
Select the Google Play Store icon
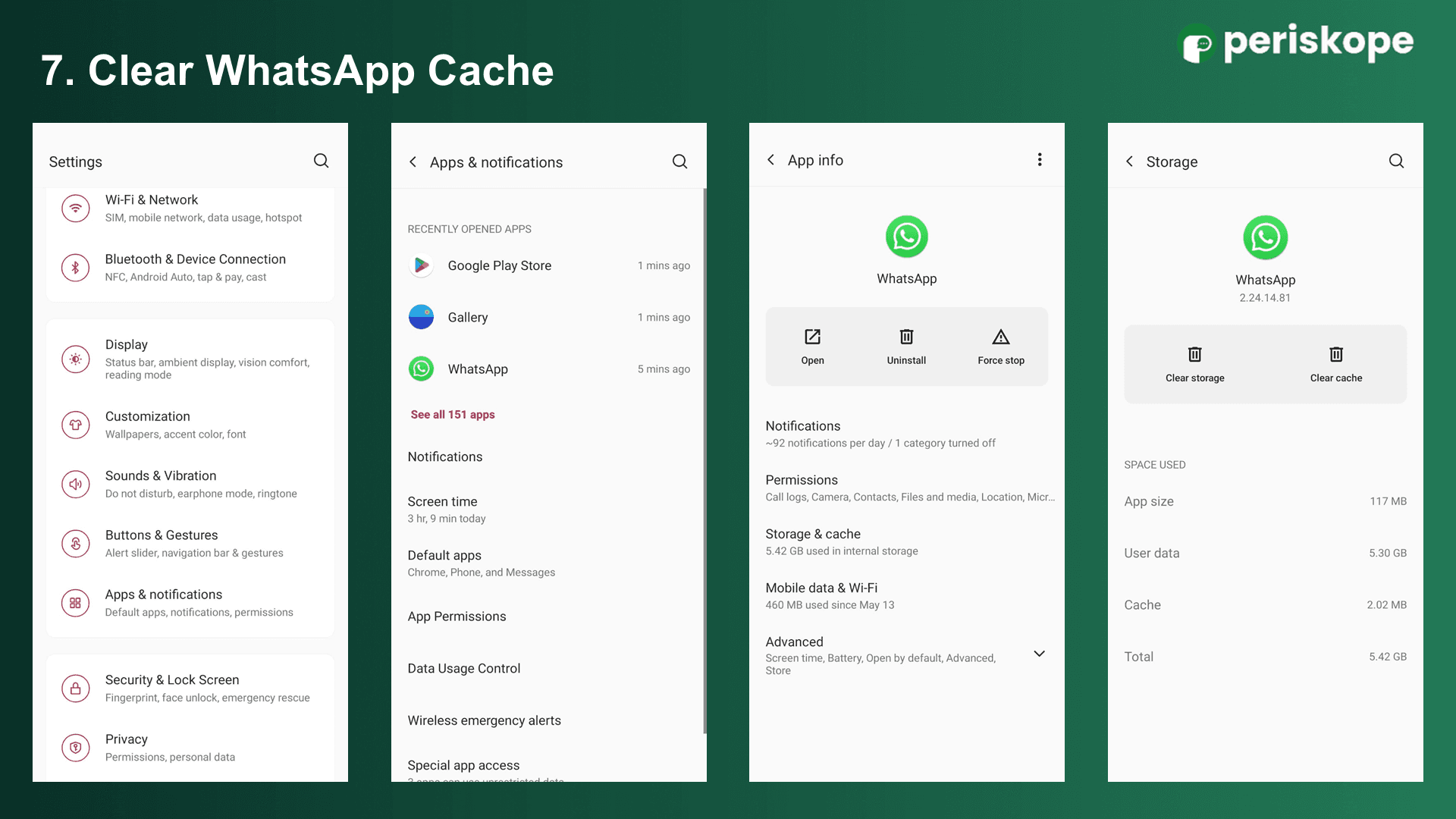[x=421, y=265]
